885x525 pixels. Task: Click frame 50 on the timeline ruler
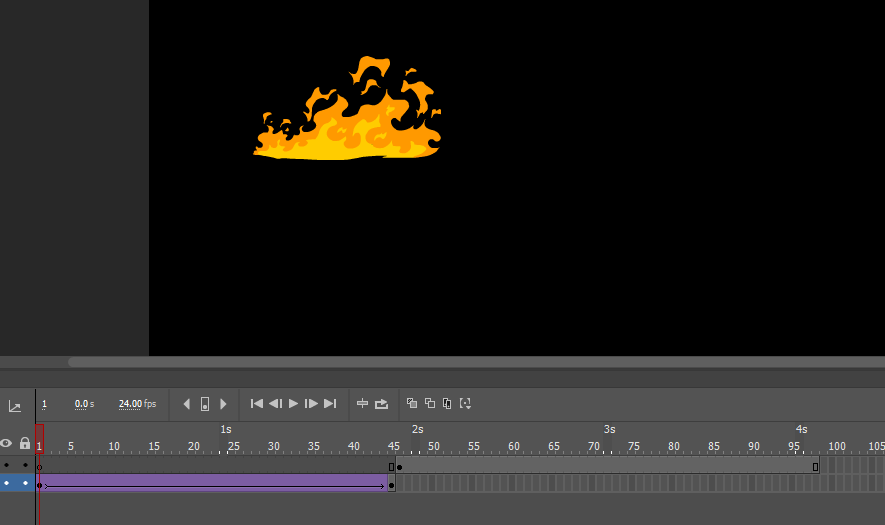[x=433, y=447]
